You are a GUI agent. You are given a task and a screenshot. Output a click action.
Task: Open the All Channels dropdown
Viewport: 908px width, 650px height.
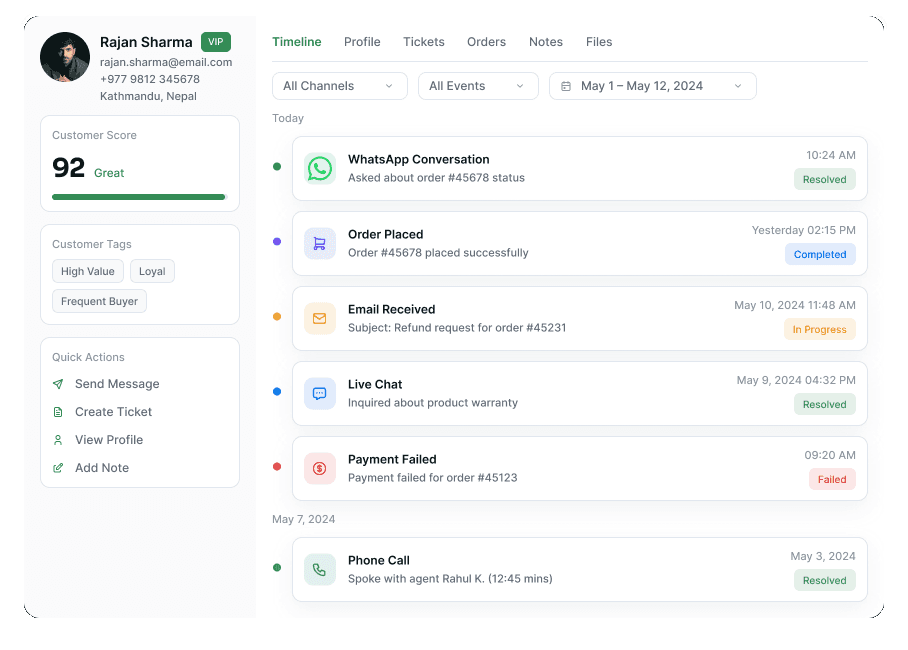(x=340, y=86)
